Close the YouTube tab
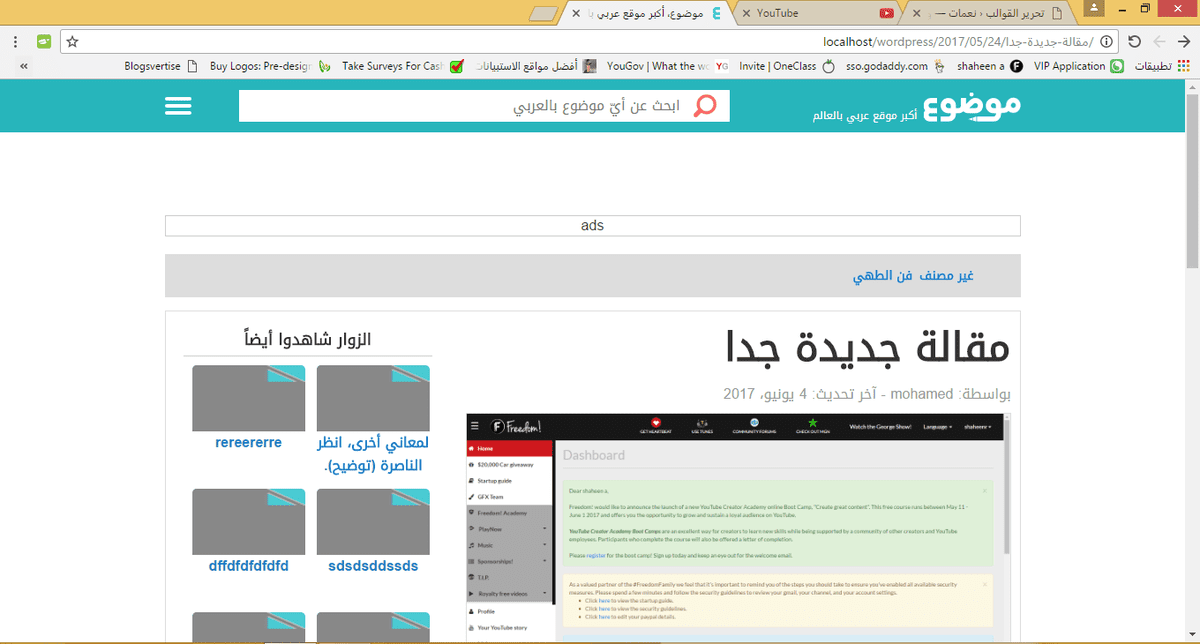The image size is (1200, 644). [x=746, y=13]
